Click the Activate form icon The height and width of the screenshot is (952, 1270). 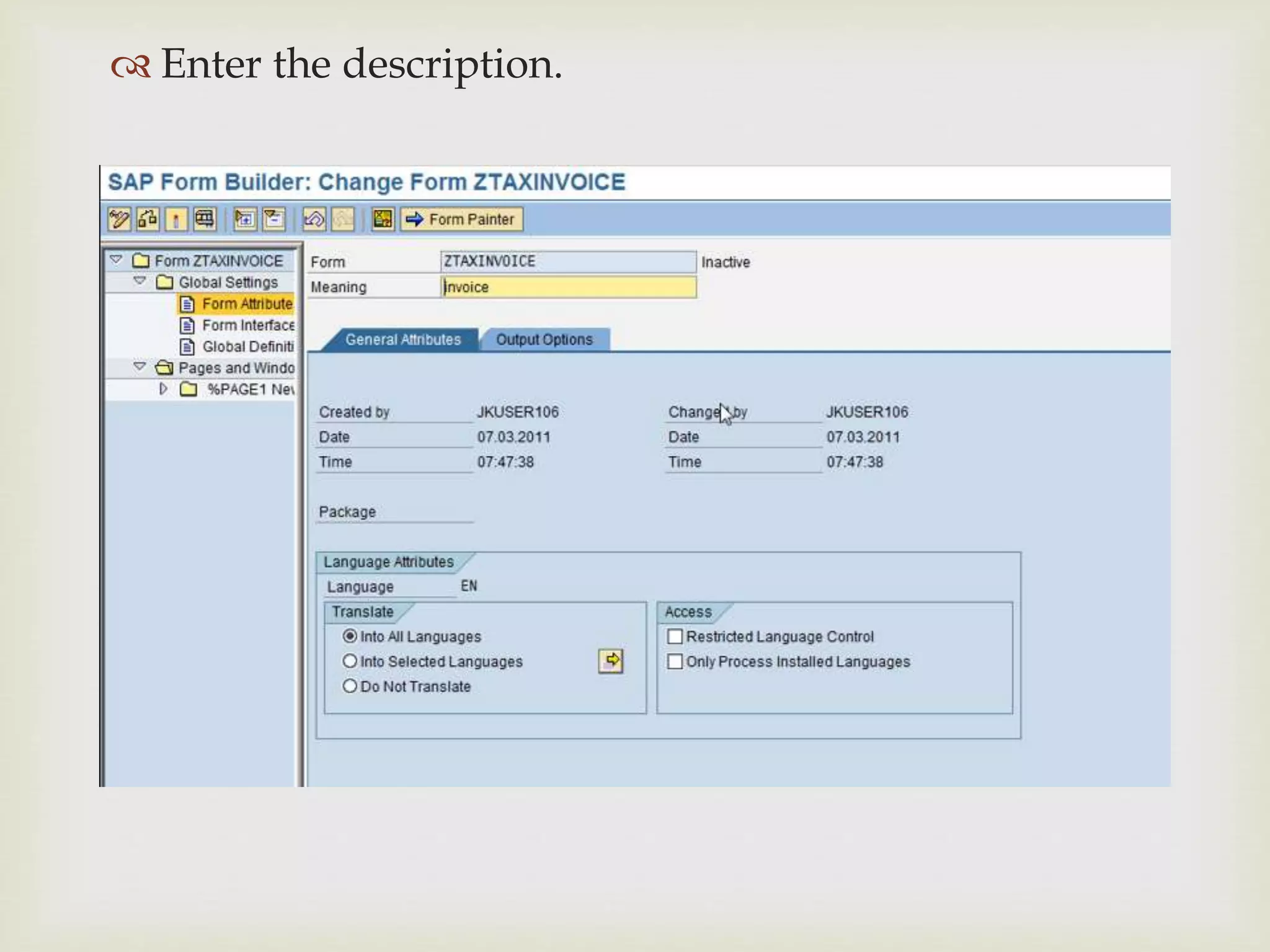[x=176, y=219]
